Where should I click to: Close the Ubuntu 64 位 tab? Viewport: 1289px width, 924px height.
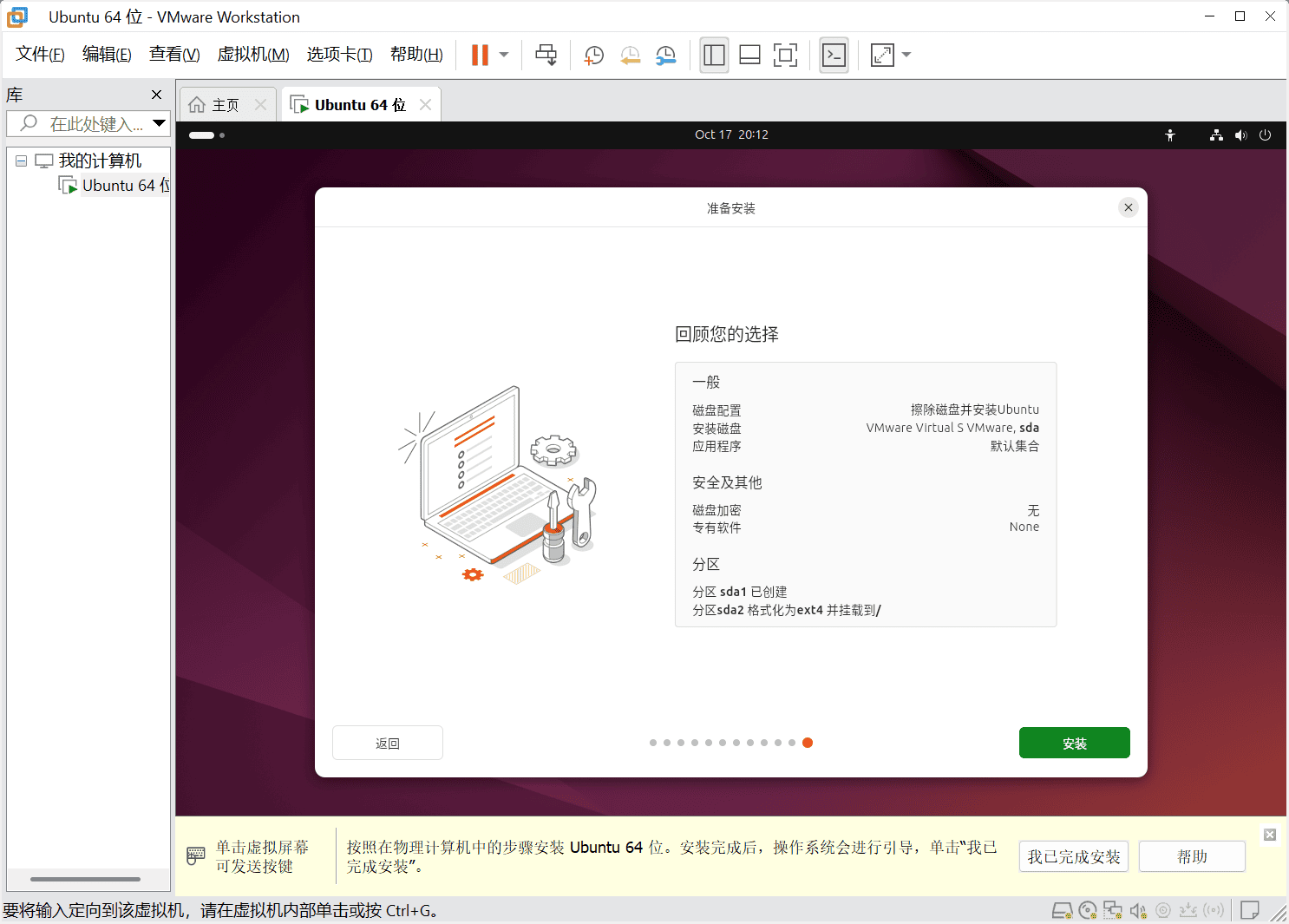pos(425,105)
